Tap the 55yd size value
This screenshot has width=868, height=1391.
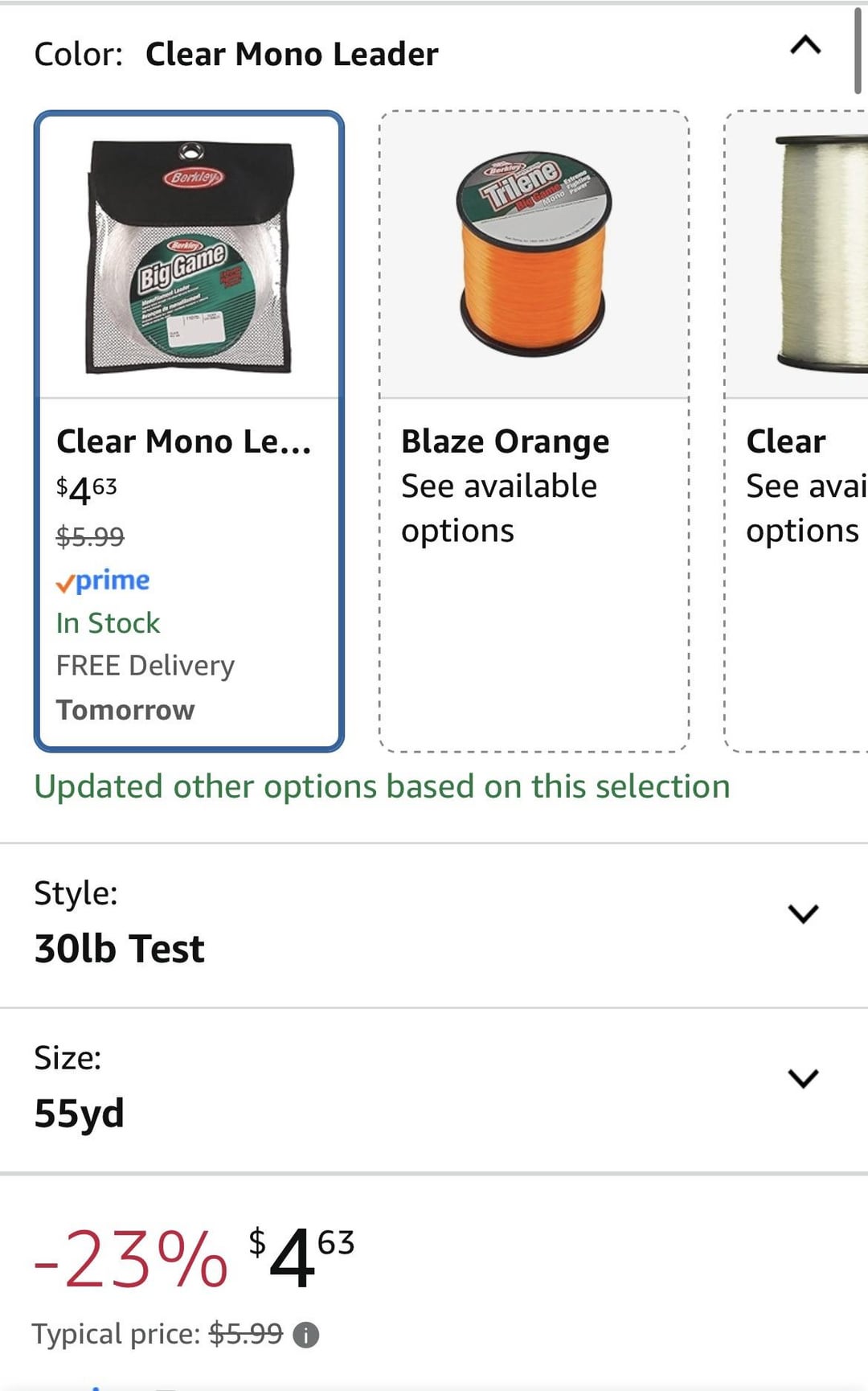click(80, 1114)
